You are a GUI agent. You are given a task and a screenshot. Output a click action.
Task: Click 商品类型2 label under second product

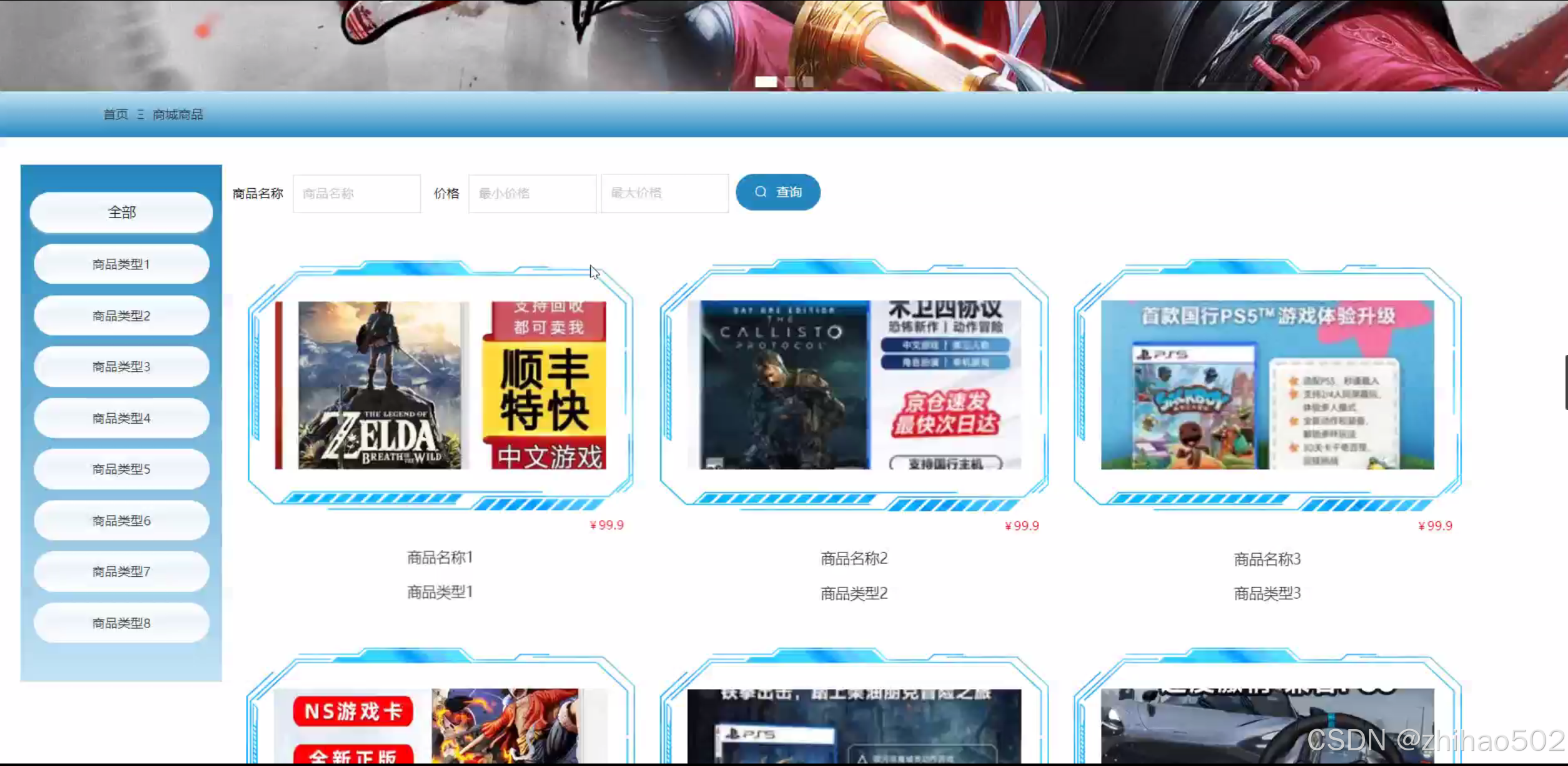(x=854, y=593)
